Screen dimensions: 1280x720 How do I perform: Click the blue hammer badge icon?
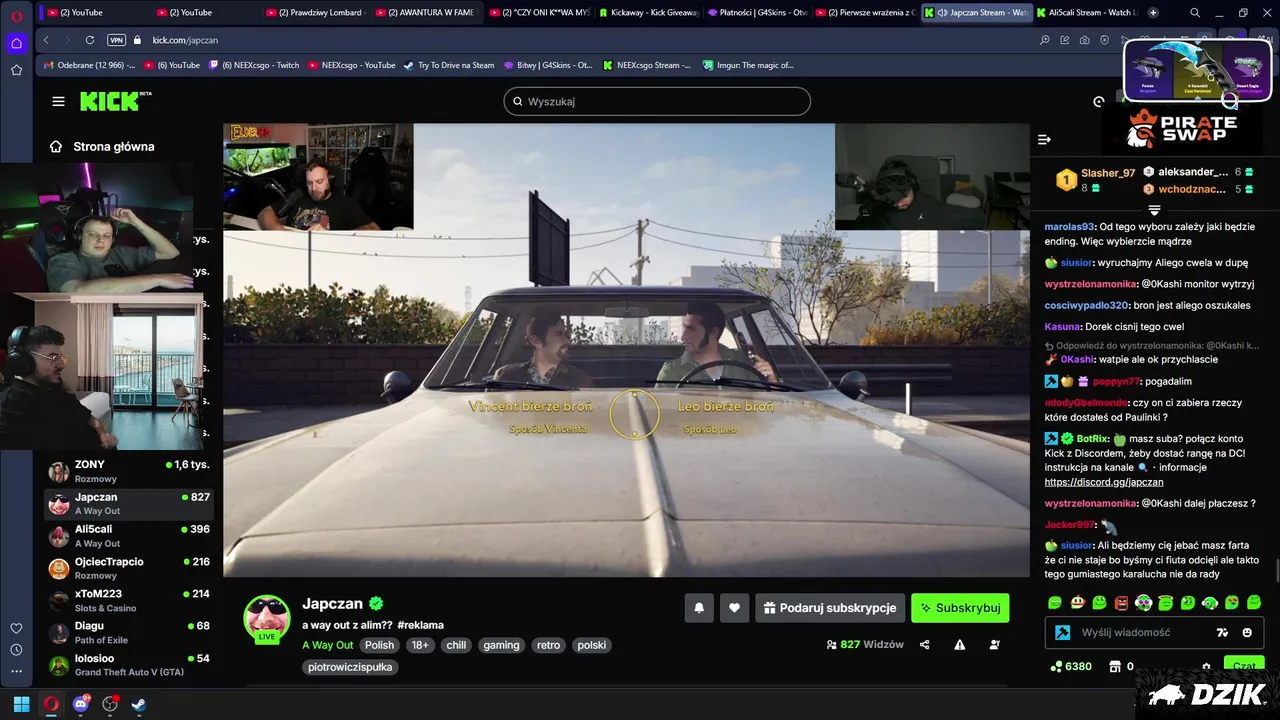(1062, 632)
